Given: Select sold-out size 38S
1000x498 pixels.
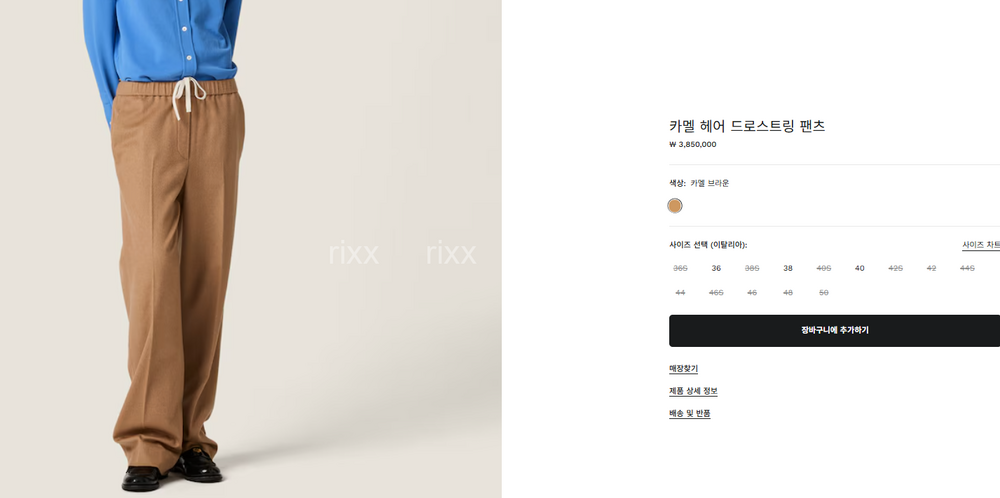Looking at the screenshot, I should 752,268.
